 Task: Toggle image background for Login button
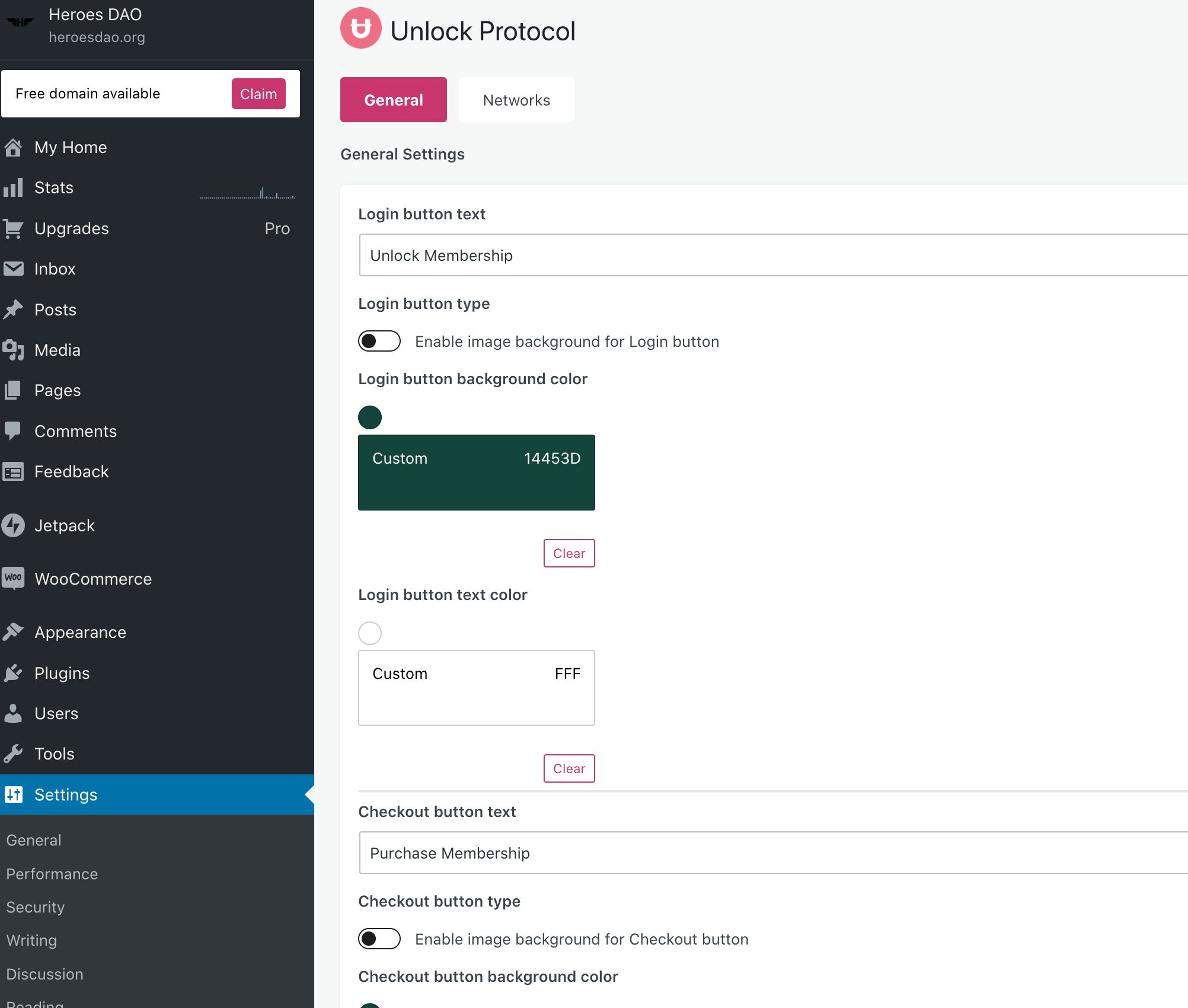(379, 341)
